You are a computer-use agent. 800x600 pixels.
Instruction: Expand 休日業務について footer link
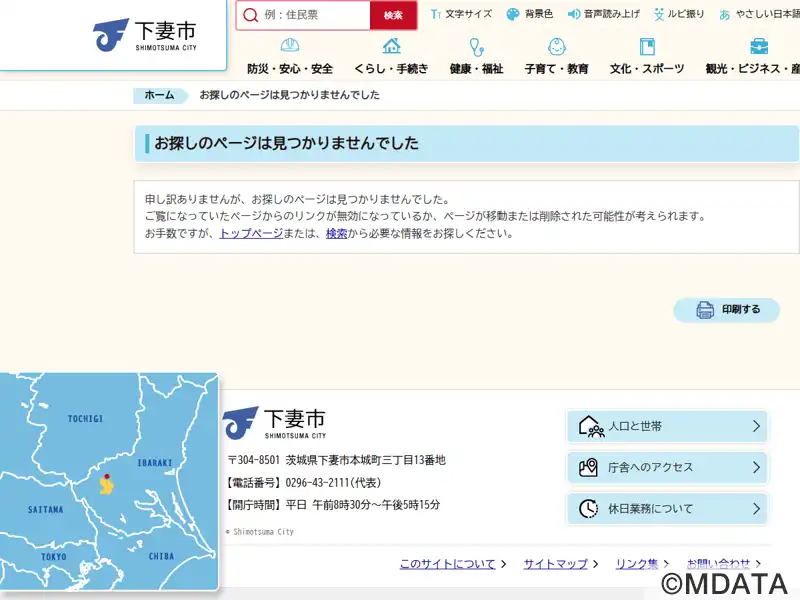click(667, 508)
